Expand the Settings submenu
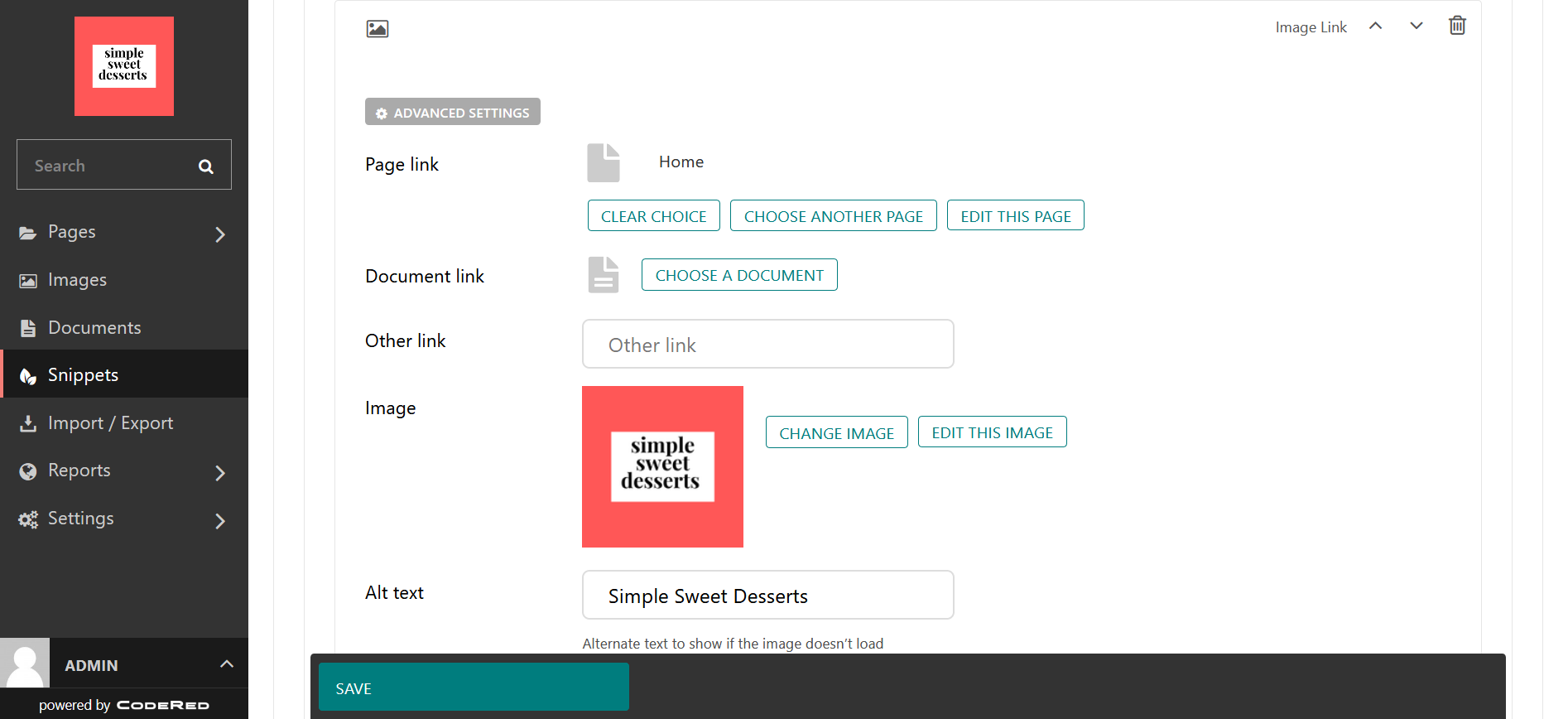The image size is (1568, 719). click(219, 521)
